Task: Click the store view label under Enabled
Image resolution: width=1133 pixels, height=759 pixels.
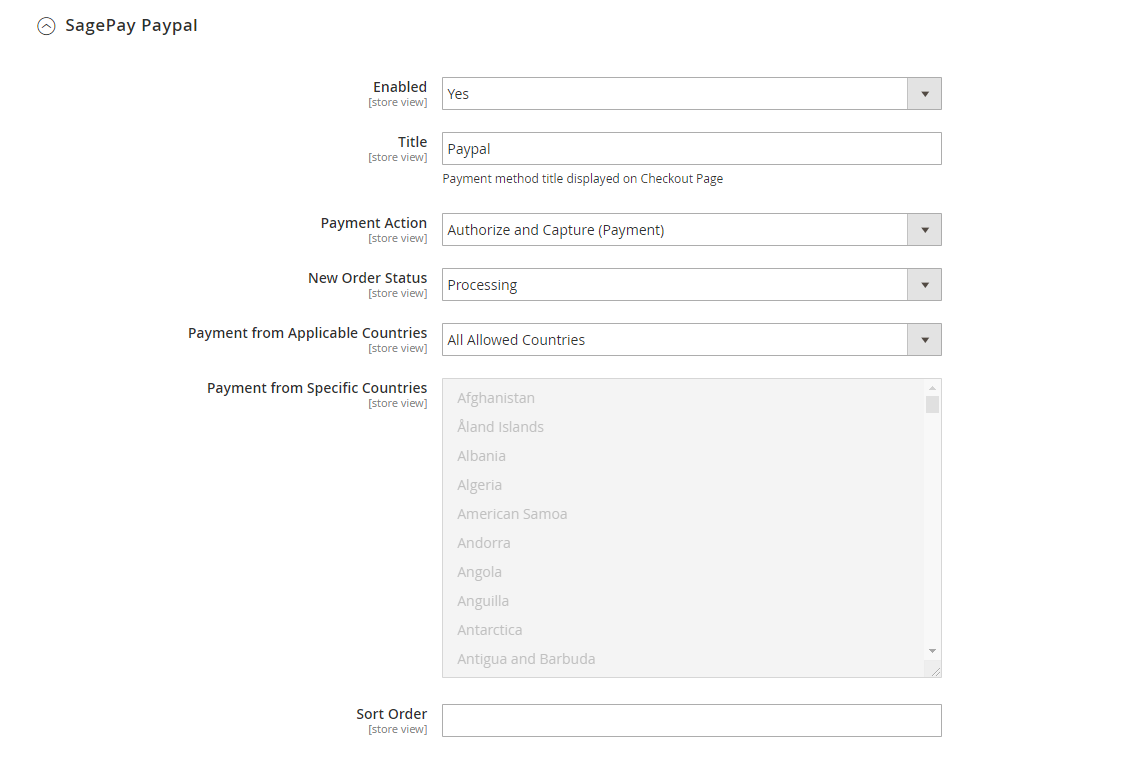Action: pos(398,102)
